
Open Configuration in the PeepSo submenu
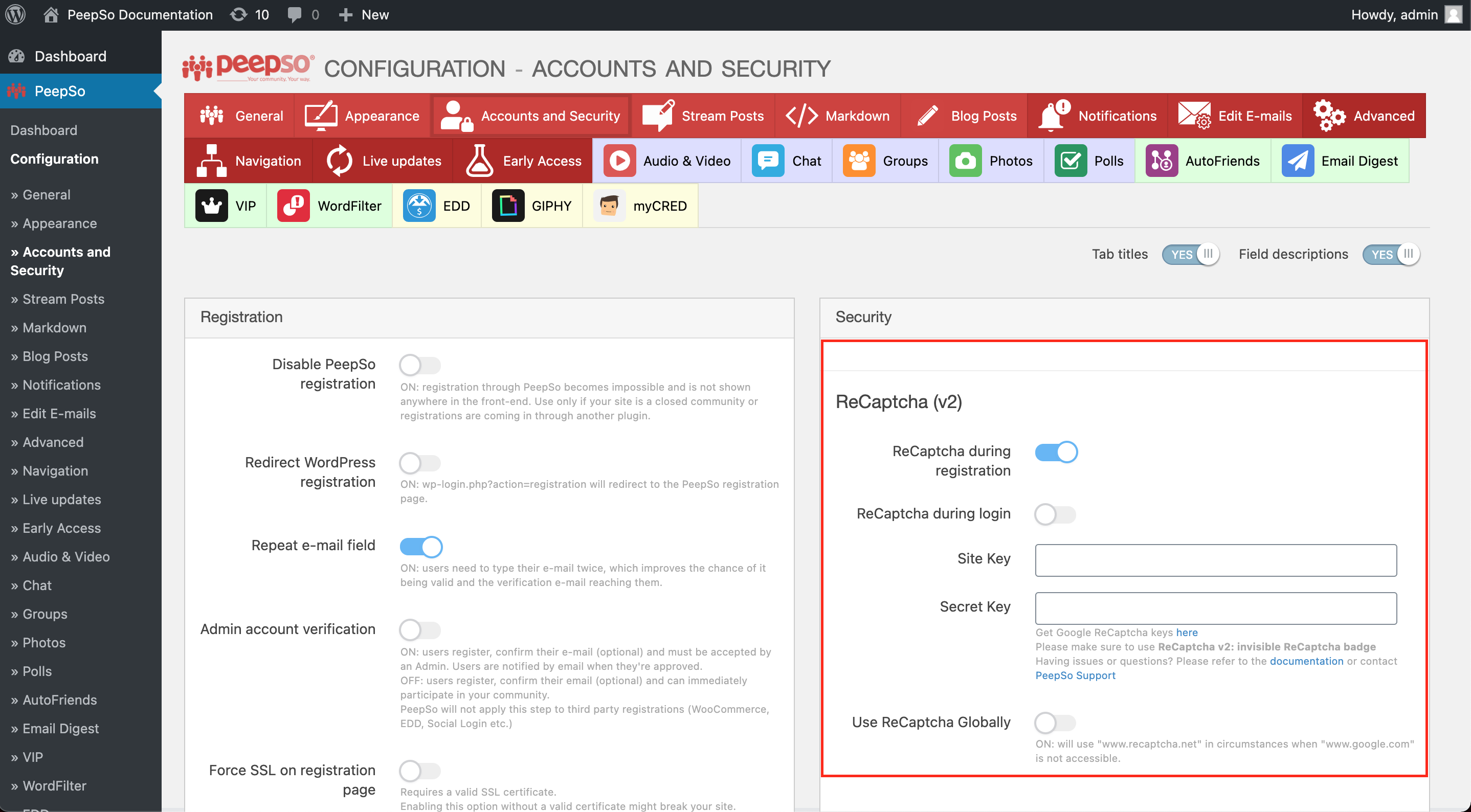(x=54, y=159)
